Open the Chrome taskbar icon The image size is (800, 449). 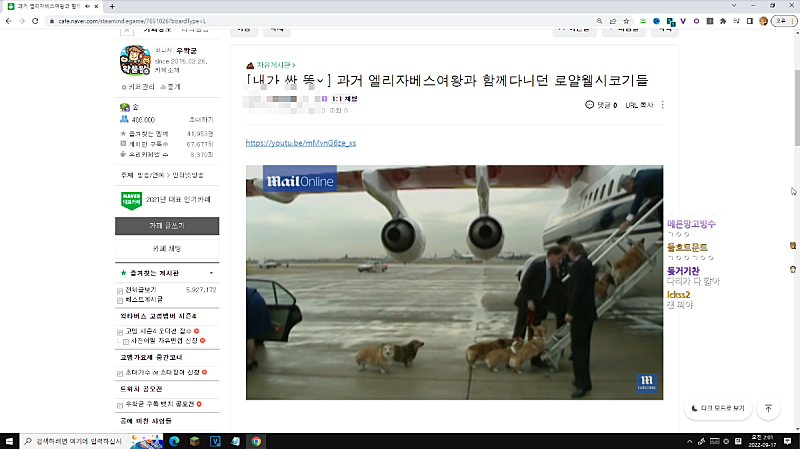pos(256,441)
